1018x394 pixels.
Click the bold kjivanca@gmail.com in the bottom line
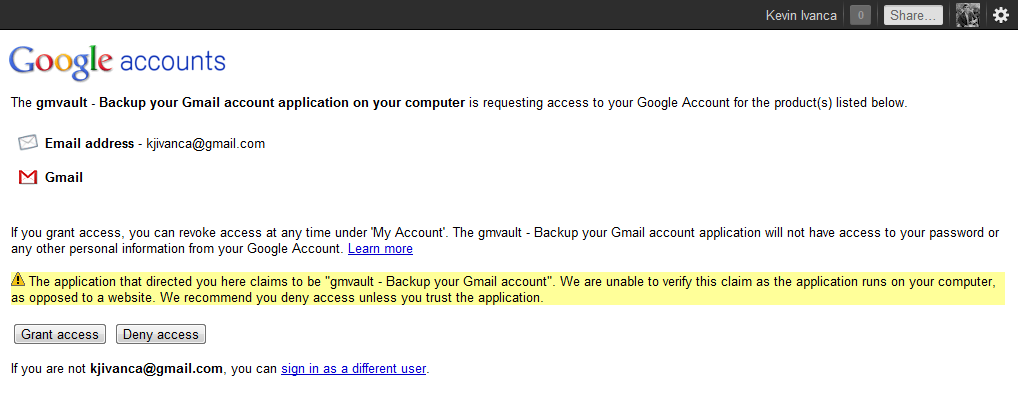tap(156, 369)
